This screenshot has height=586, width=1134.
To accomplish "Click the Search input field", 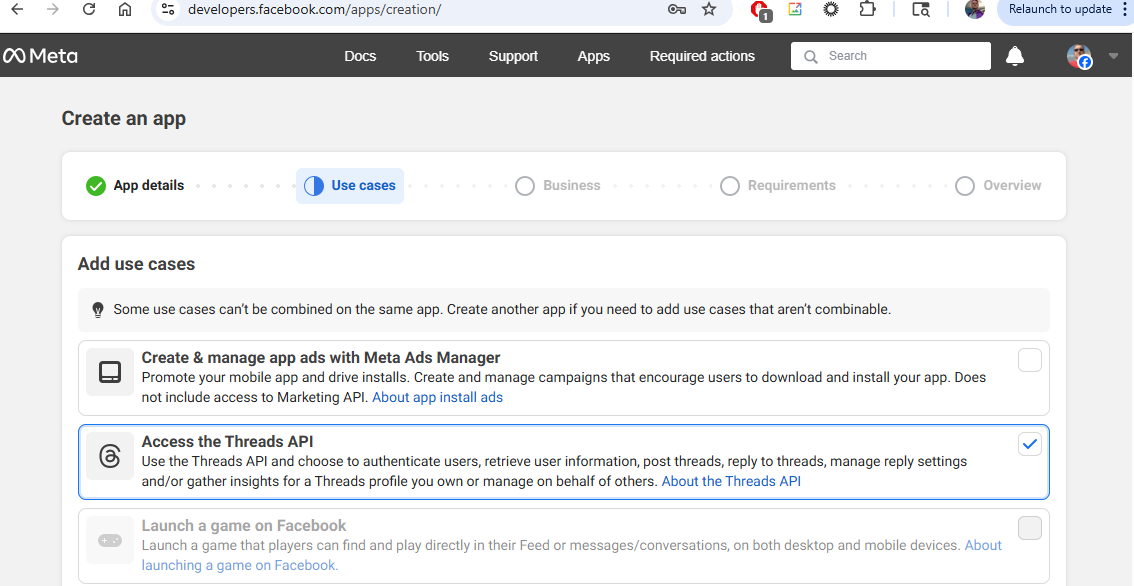I will tap(891, 56).
